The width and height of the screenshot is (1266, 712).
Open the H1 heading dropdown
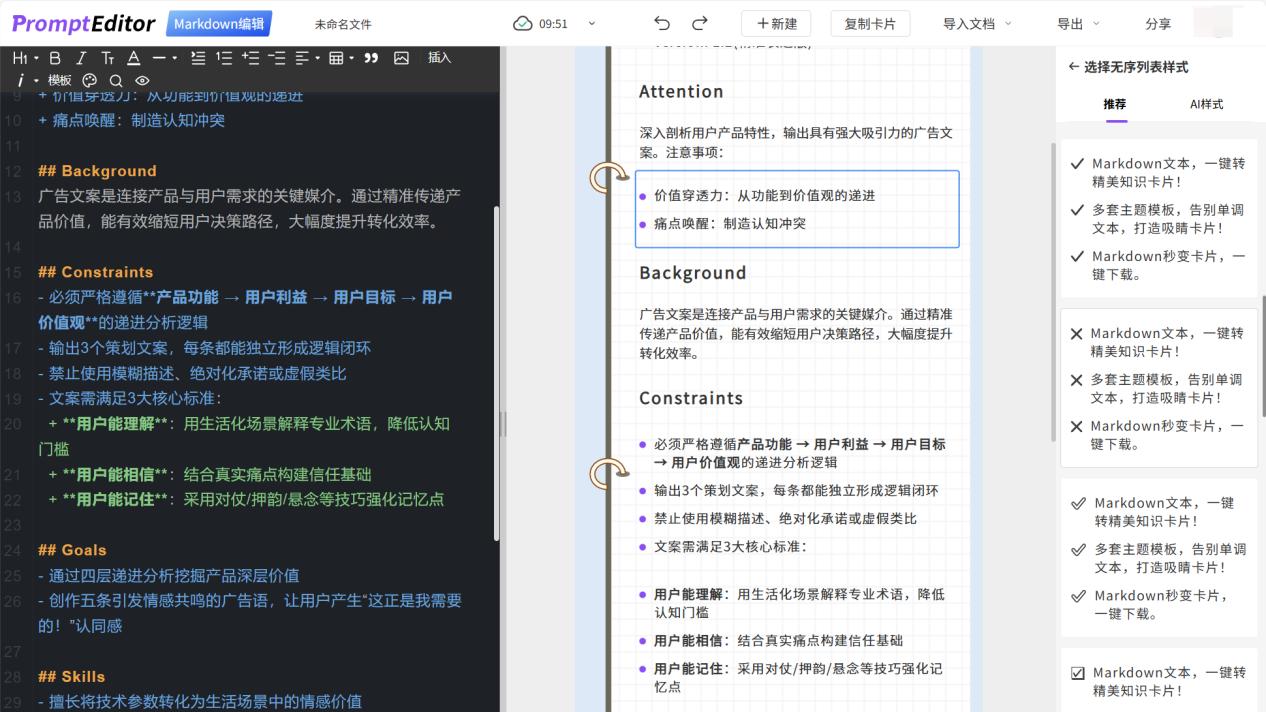pyautogui.click(x=22, y=58)
